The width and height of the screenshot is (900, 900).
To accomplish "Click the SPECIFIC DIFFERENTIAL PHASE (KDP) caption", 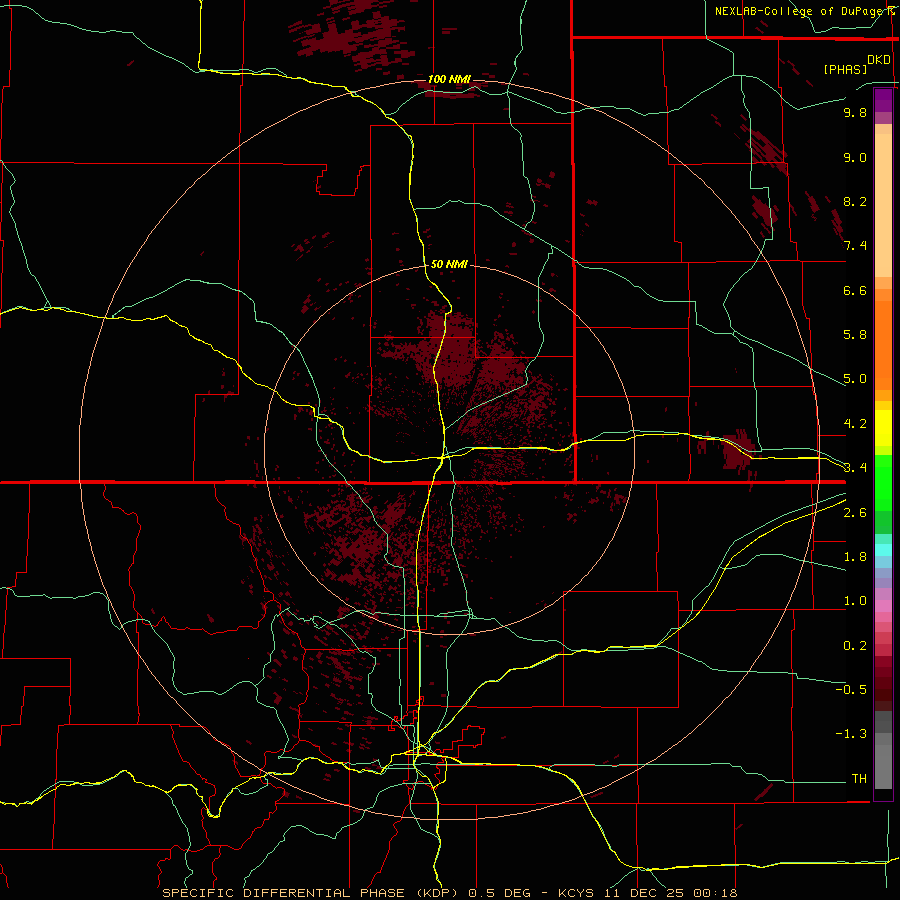I will pyautogui.click(x=310, y=893).
